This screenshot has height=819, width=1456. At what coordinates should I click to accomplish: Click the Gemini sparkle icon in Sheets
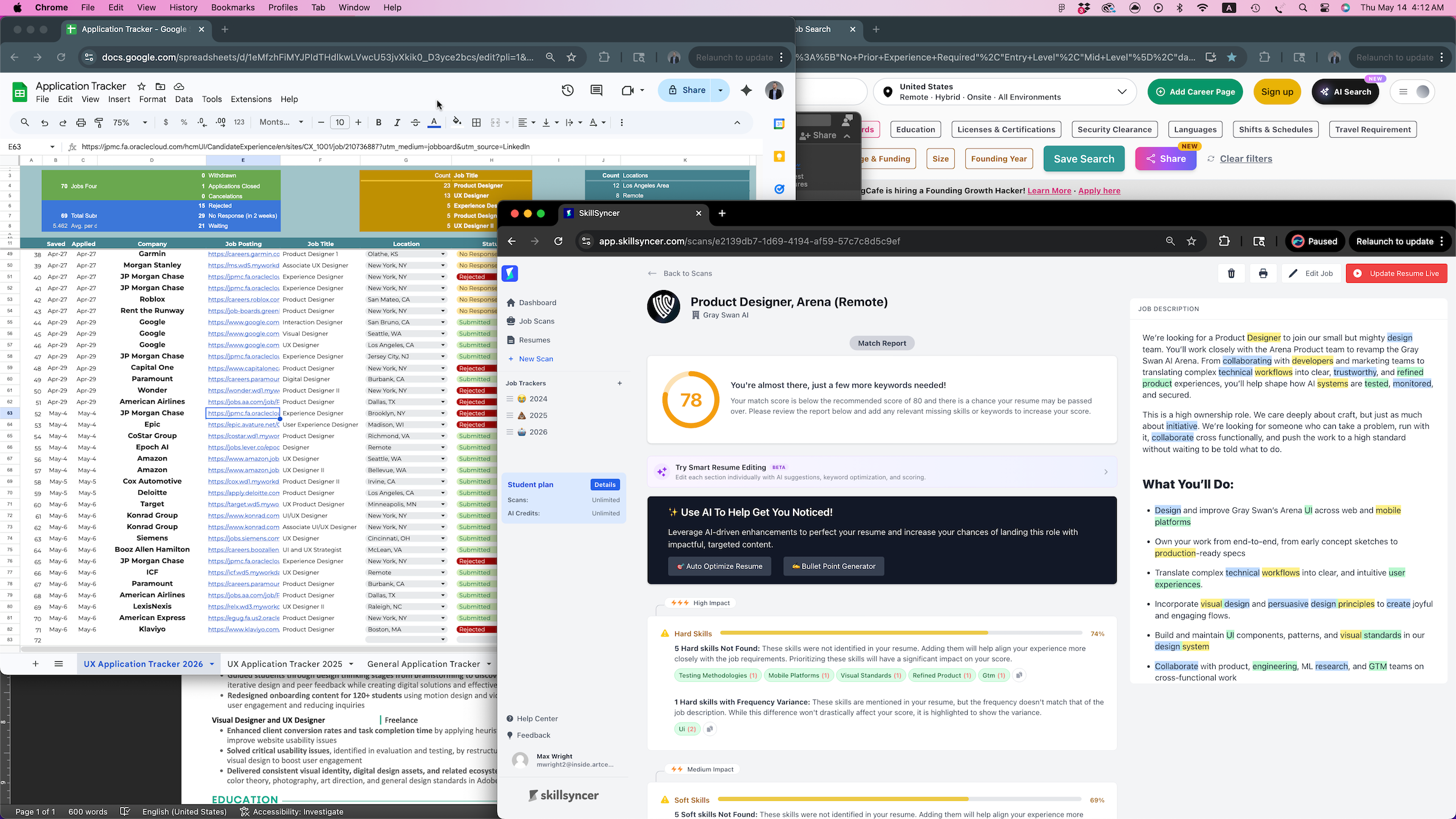[x=746, y=90]
